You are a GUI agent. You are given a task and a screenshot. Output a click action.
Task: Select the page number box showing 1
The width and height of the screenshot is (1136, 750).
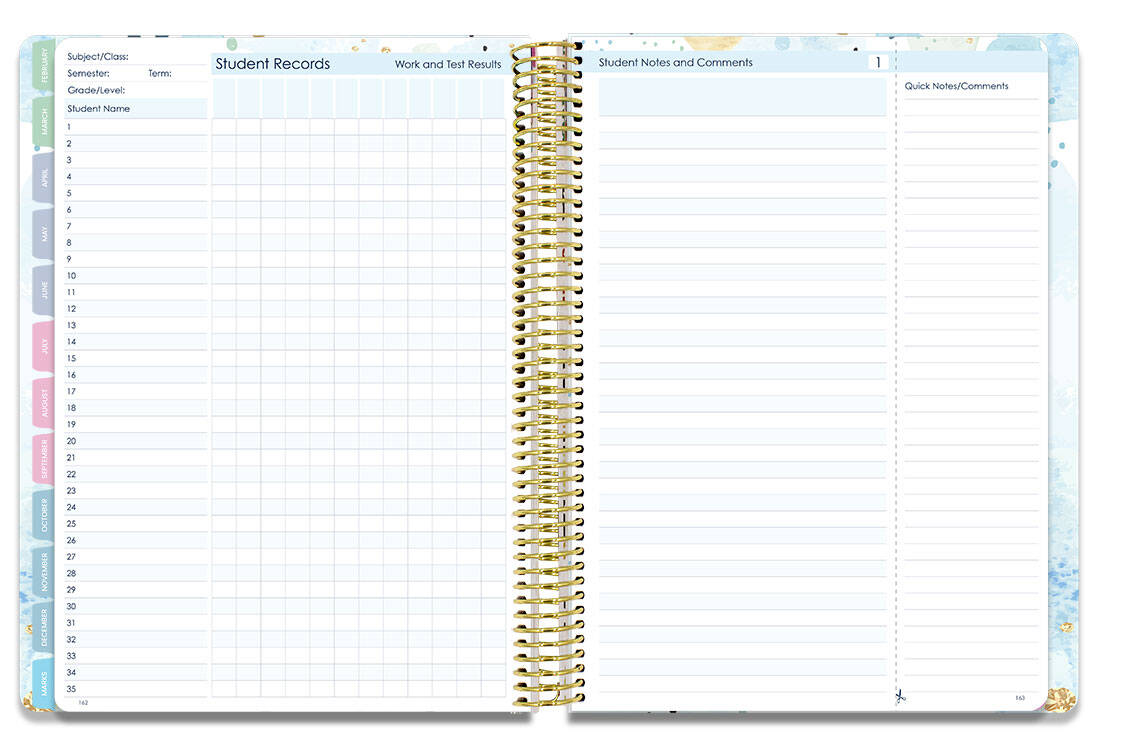pyautogui.click(x=878, y=61)
